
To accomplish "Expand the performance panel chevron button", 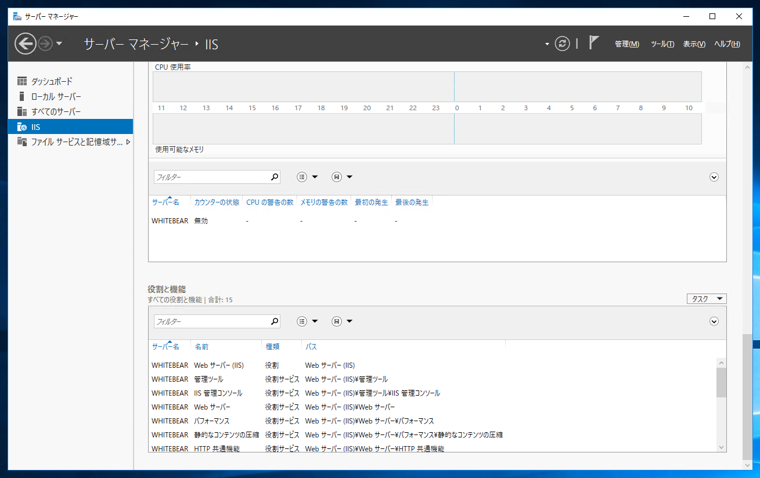I will point(714,177).
